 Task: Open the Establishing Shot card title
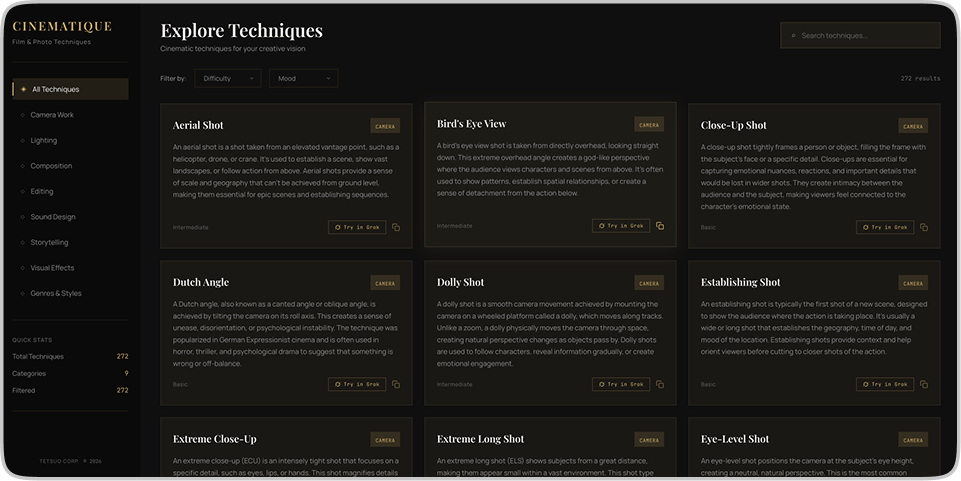coord(740,282)
